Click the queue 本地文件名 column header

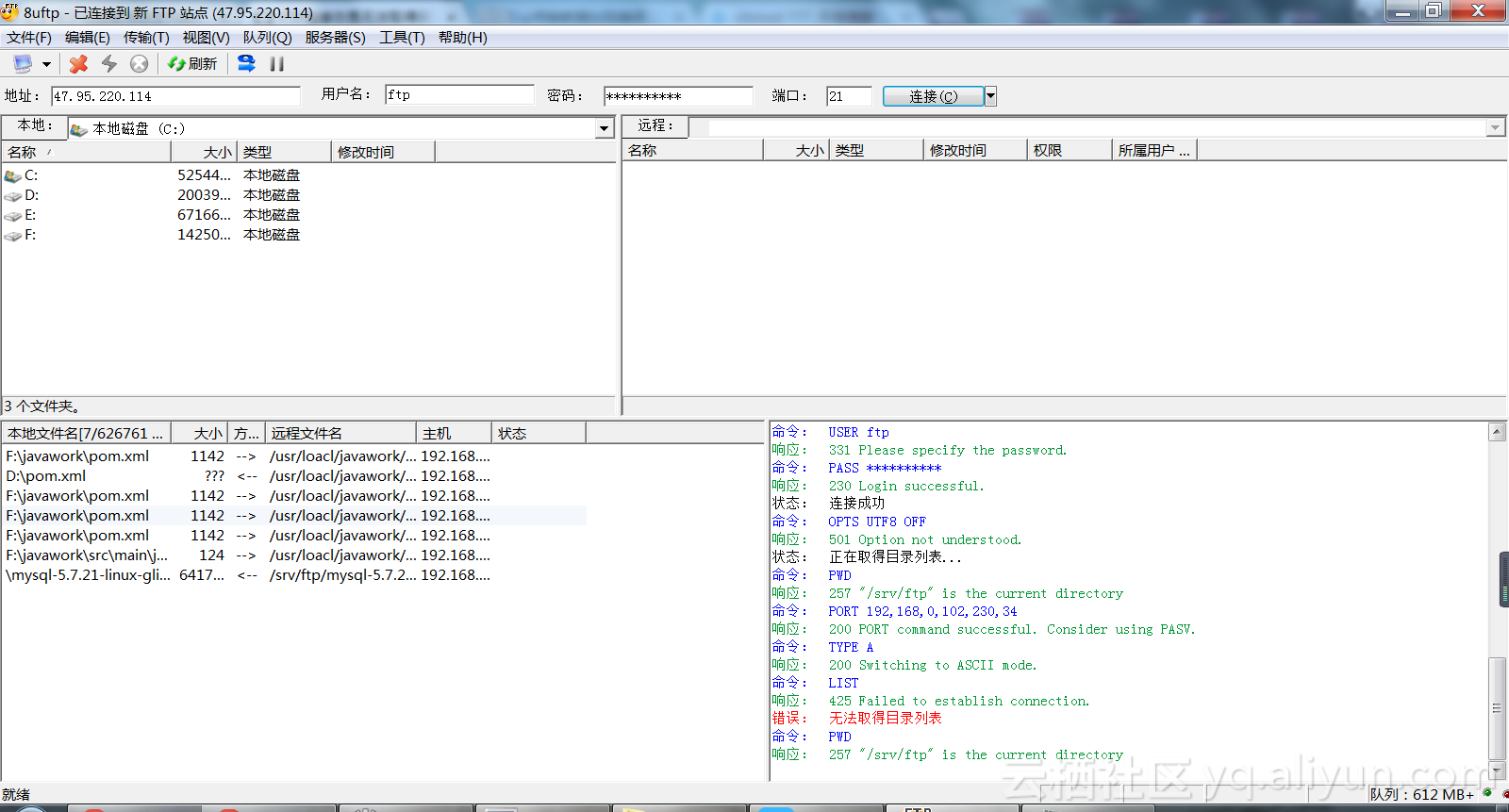86,433
